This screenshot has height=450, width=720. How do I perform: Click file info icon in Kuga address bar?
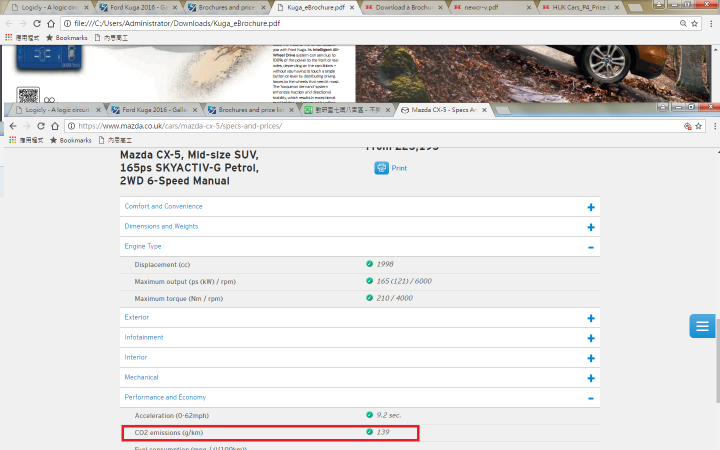68,23
